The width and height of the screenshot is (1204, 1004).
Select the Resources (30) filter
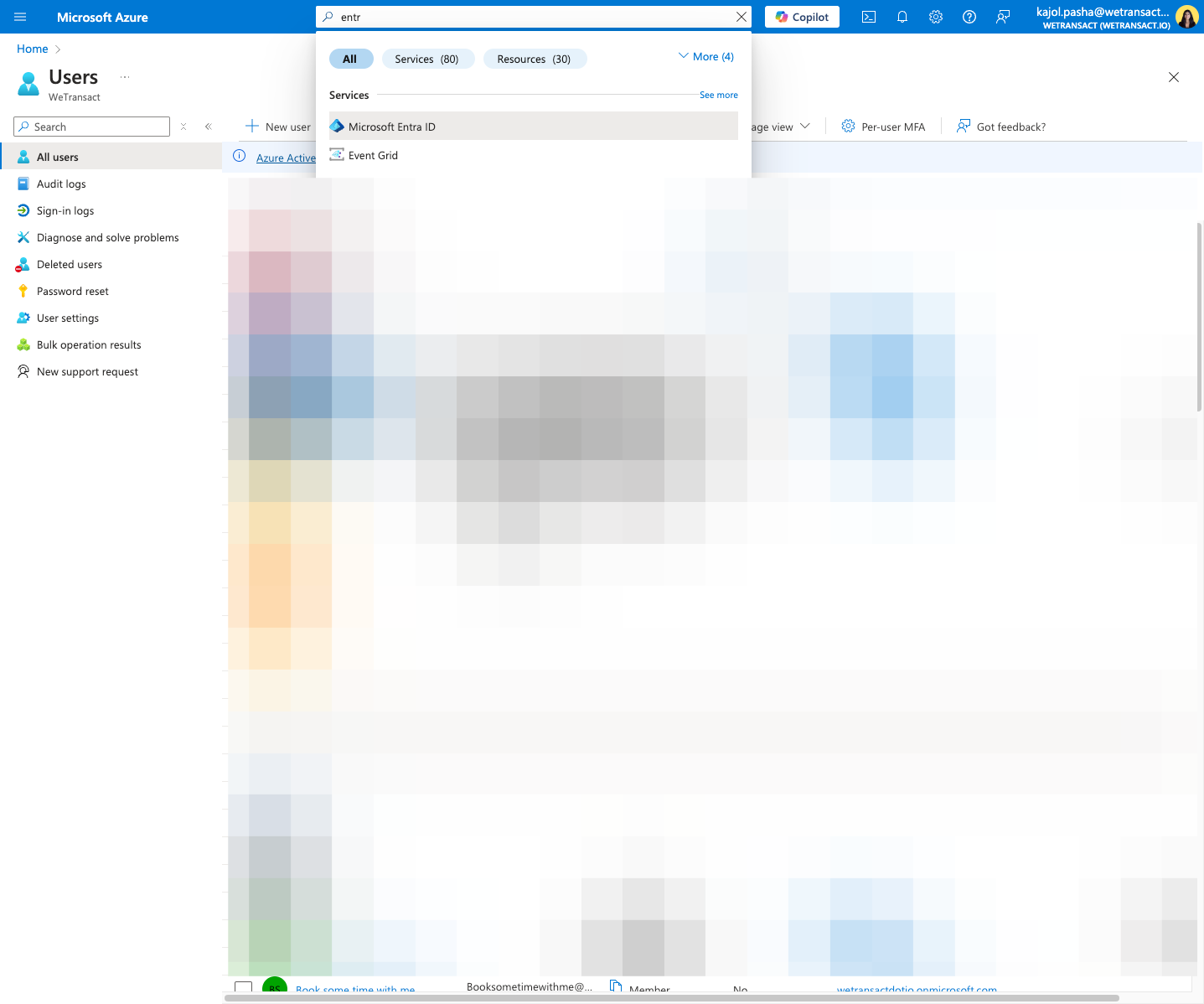coord(535,59)
